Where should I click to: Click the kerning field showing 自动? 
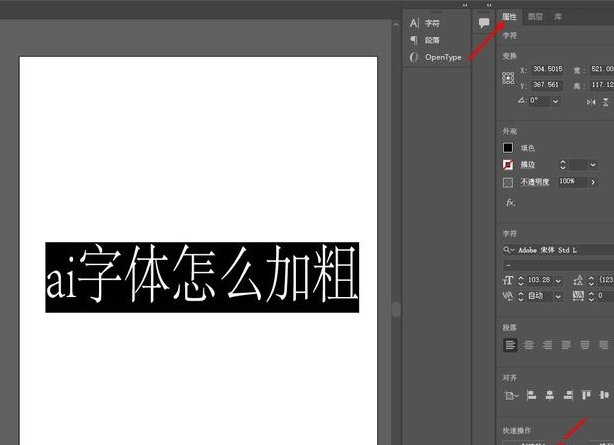point(539,296)
